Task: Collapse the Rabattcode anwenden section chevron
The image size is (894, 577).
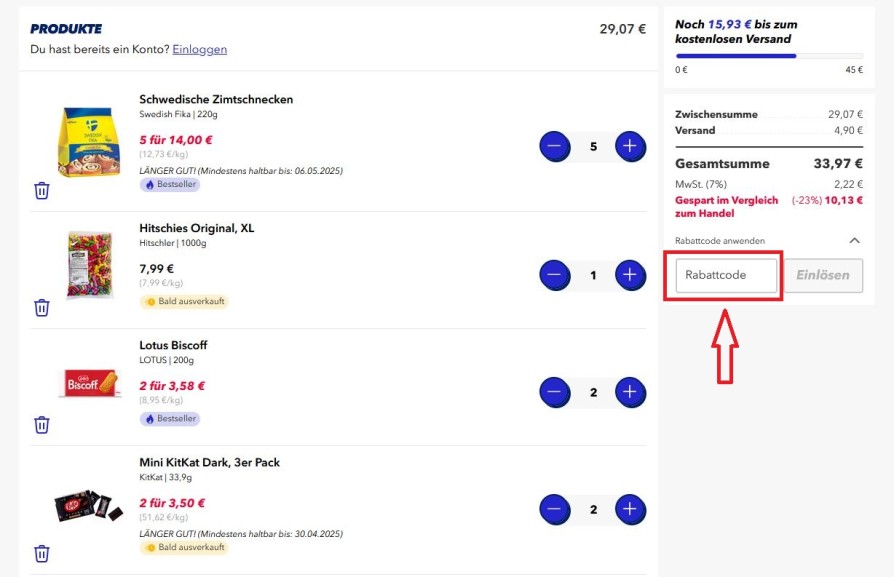Action: 854,241
